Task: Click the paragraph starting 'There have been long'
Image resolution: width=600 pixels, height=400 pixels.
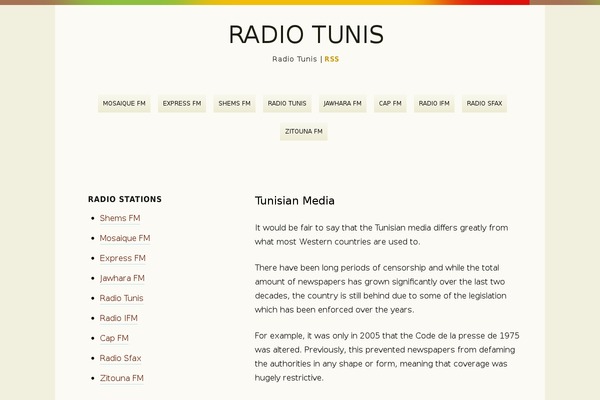Action: tap(381, 289)
